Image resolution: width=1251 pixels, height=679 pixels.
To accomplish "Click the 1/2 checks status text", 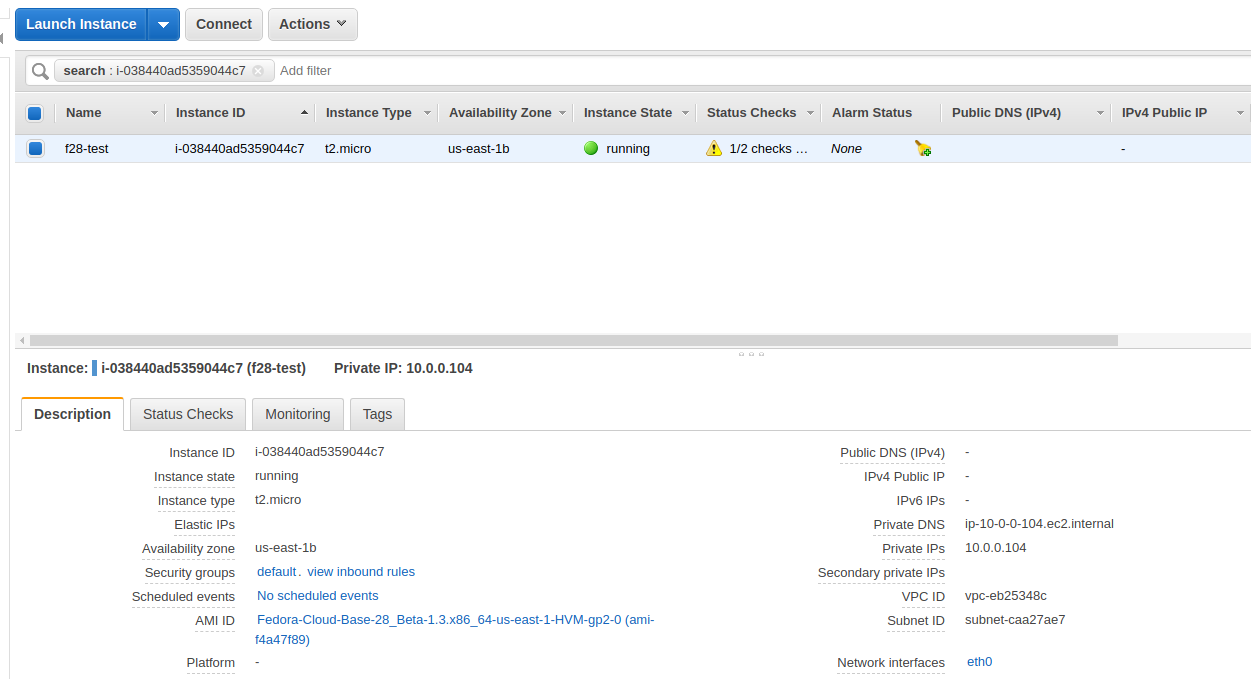I will 768,148.
